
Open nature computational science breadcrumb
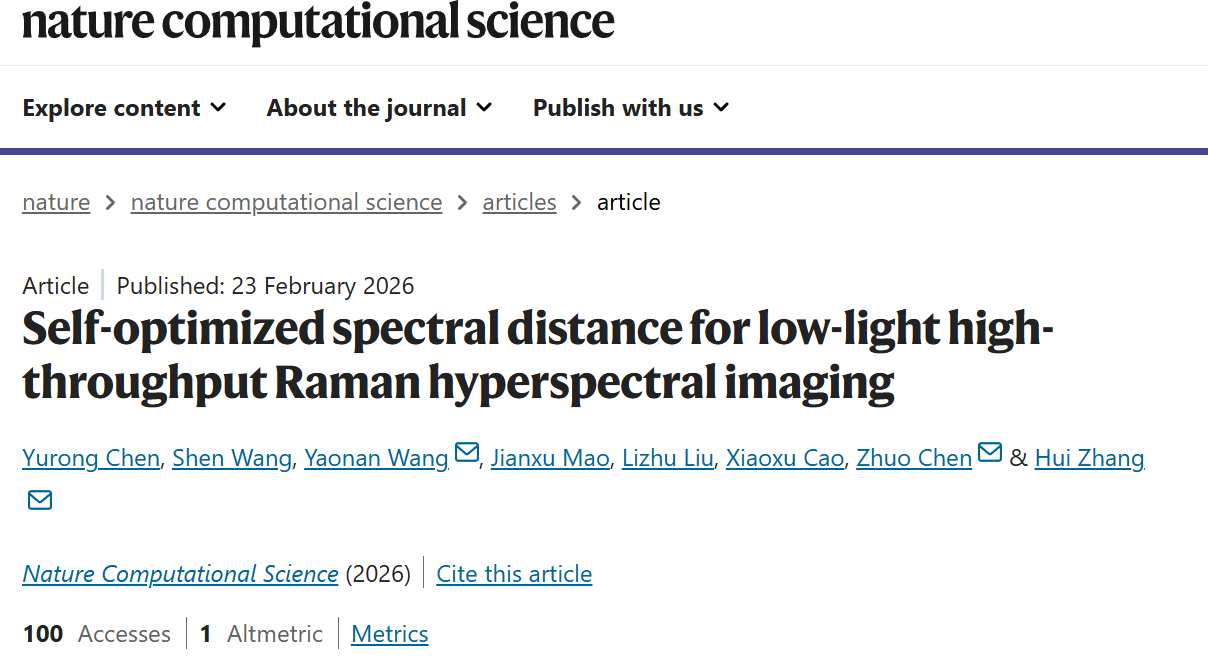[286, 202]
